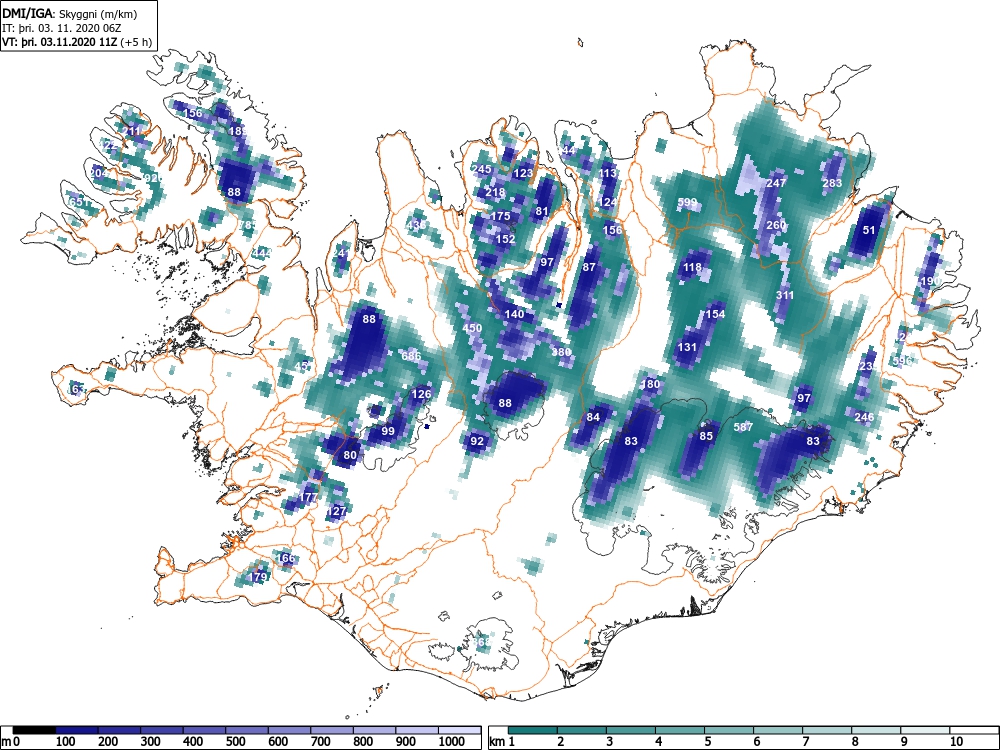Click the dark navy swatch between 100 and 200
This screenshot has height=750, width=1000.
click(x=77, y=730)
